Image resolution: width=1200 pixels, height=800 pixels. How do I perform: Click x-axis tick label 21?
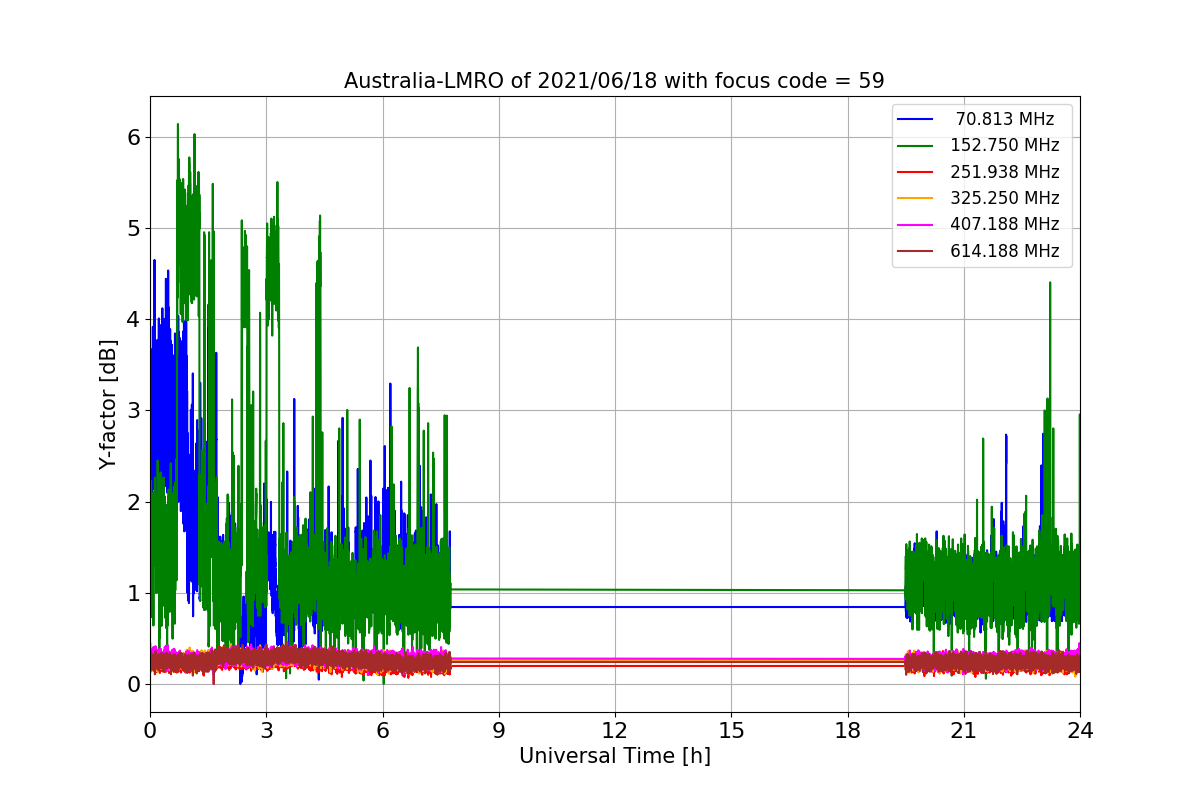(x=963, y=731)
